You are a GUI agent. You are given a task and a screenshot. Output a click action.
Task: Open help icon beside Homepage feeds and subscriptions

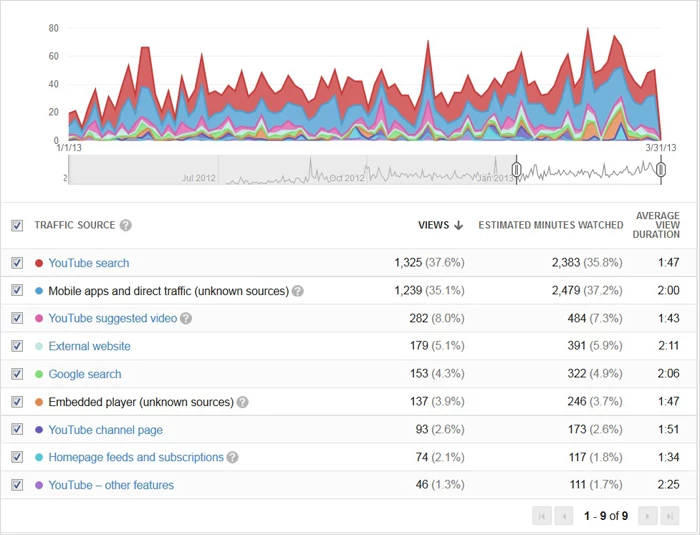click(x=232, y=457)
